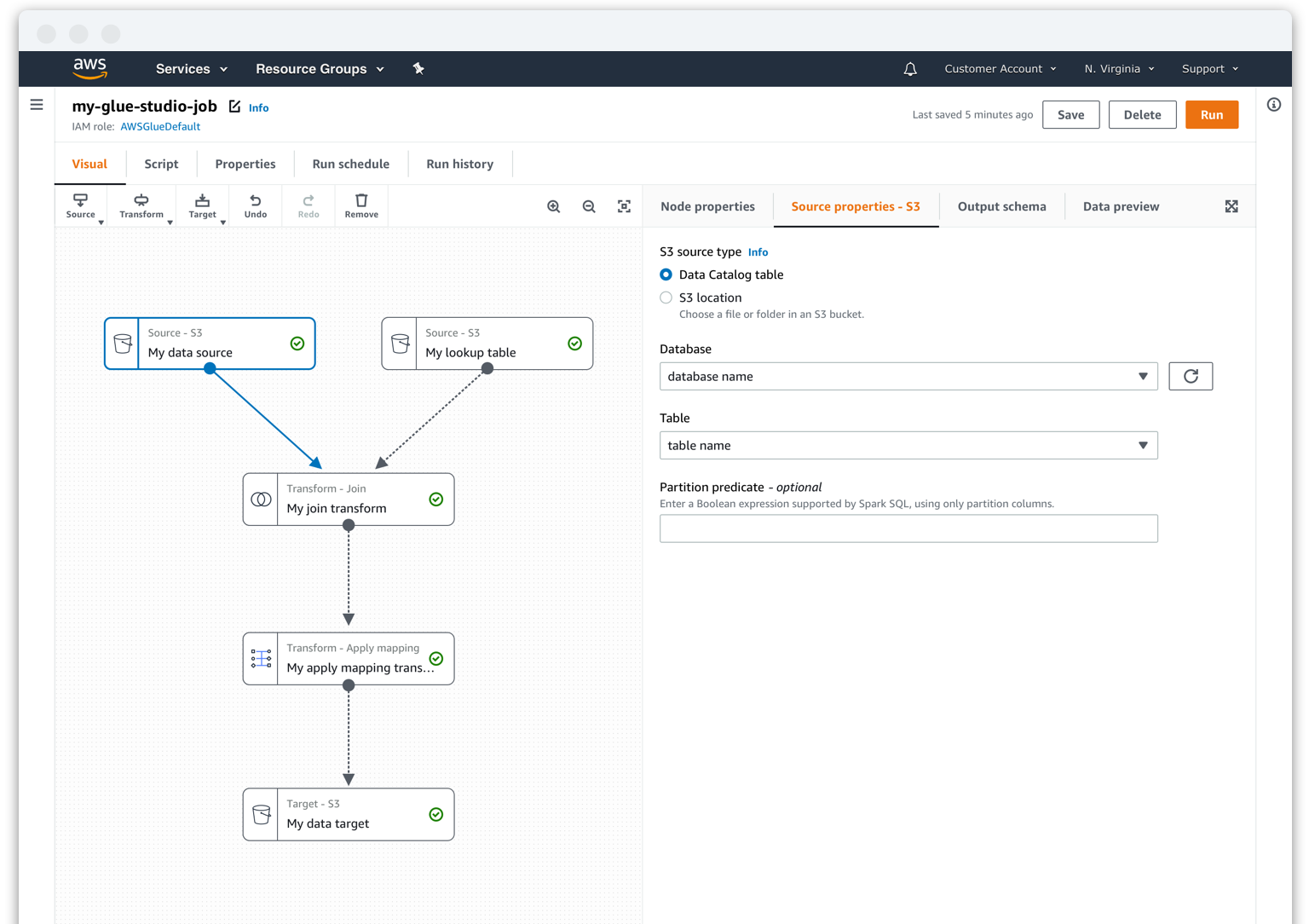
Task: Click into the Partition predicate field
Action: point(908,528)
